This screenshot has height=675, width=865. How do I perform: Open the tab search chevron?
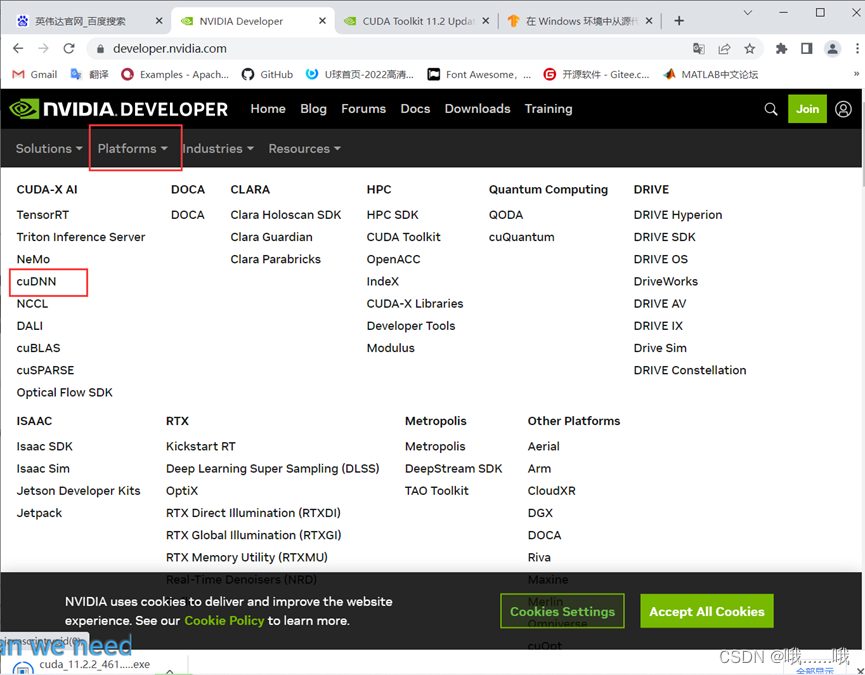748,12
